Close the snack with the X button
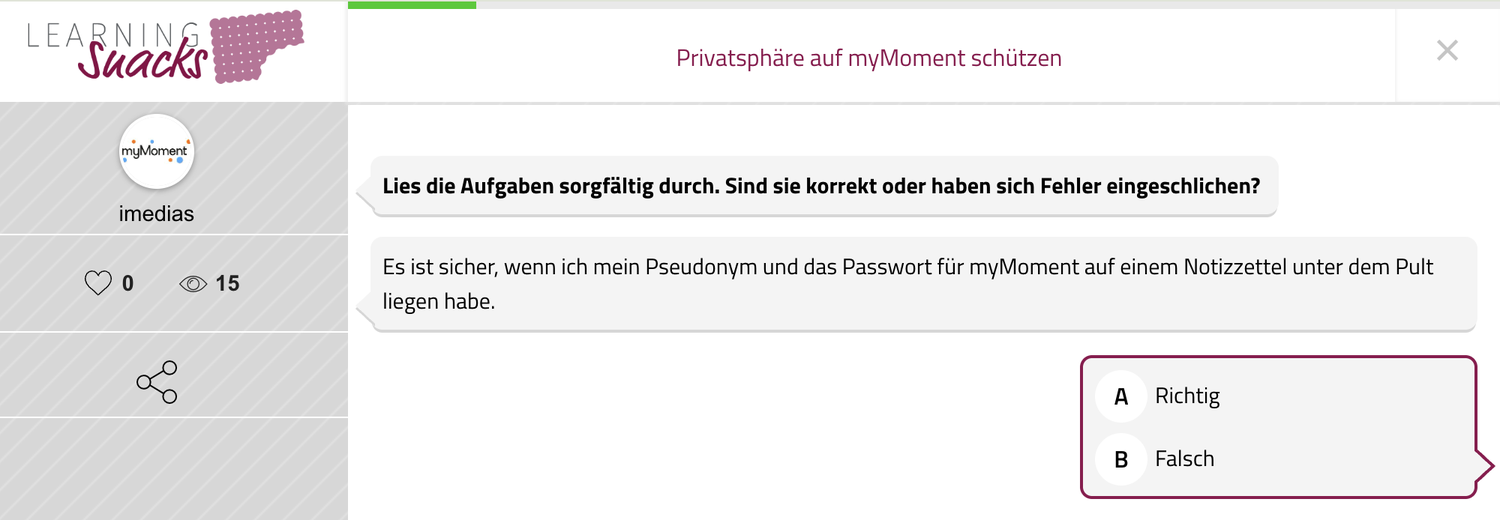1500x520 pixels. [x=1447, y=51]
